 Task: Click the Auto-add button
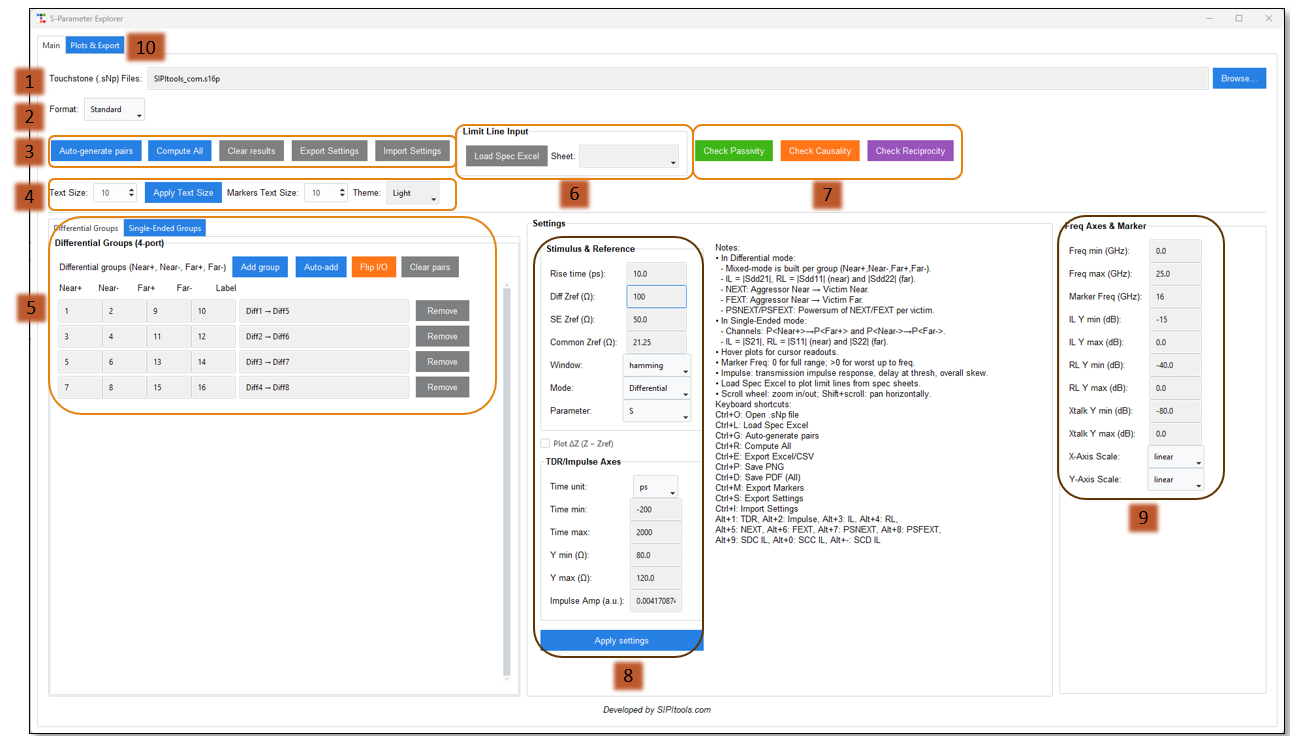320,267
